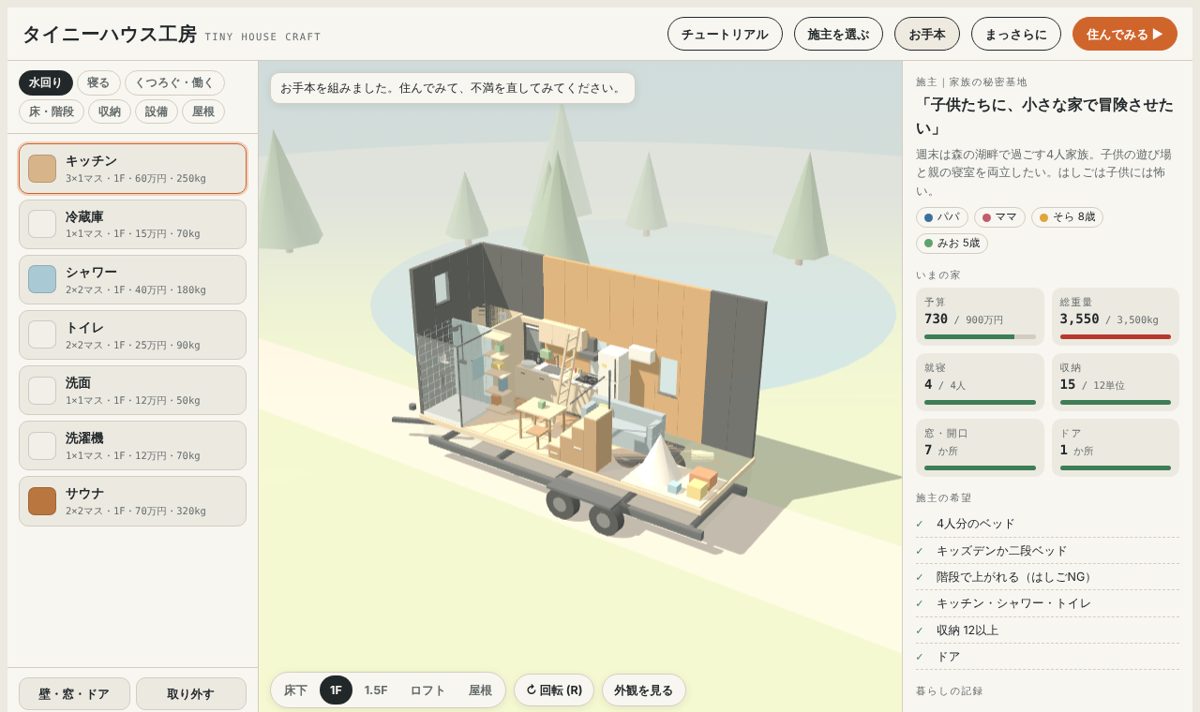The width and height of the screenshot is (1200, 712).
Task: Click the client quote heading text
Action: pyautogui.click(x=1045, y=116)
